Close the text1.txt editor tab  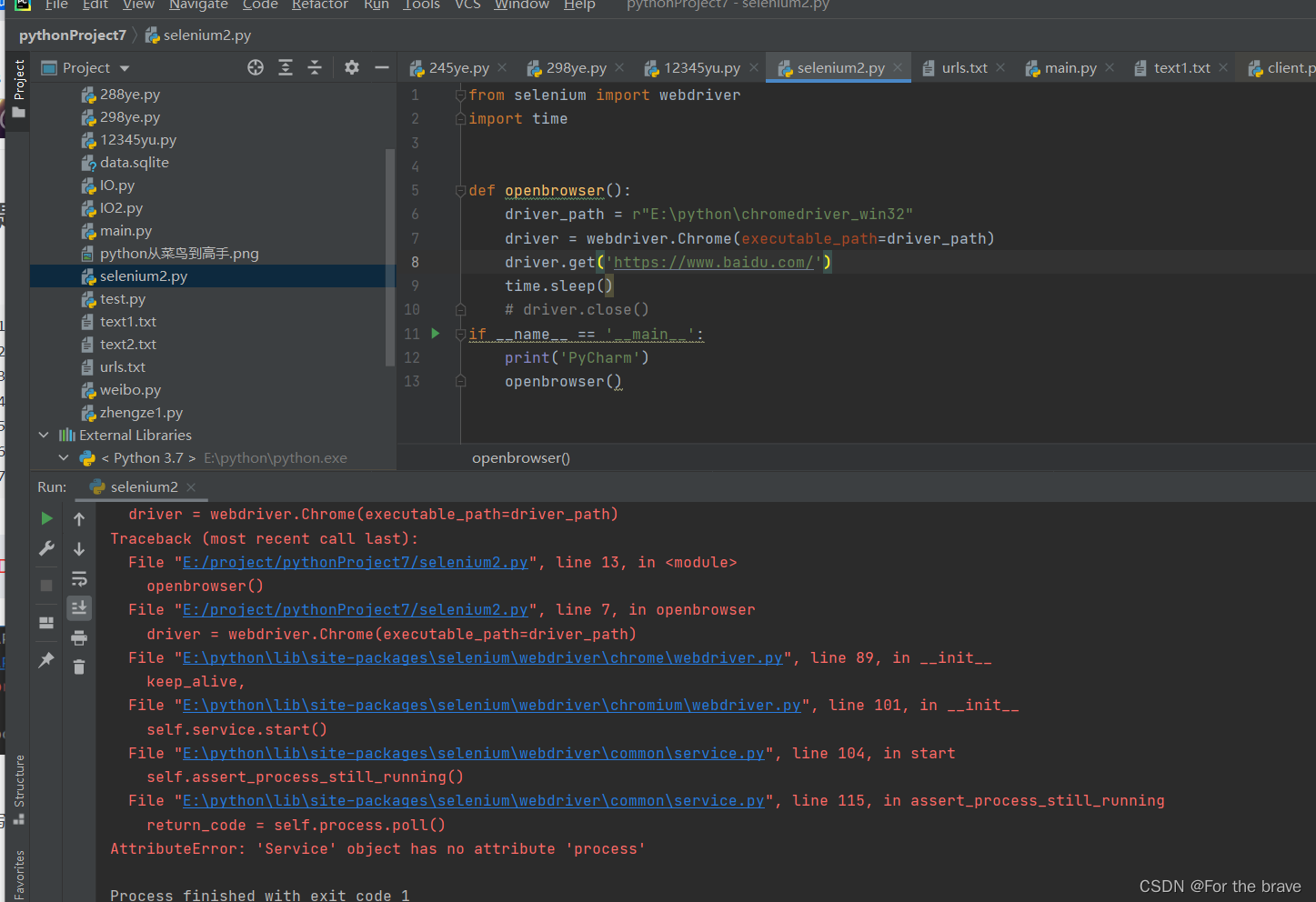point(1223,67)
